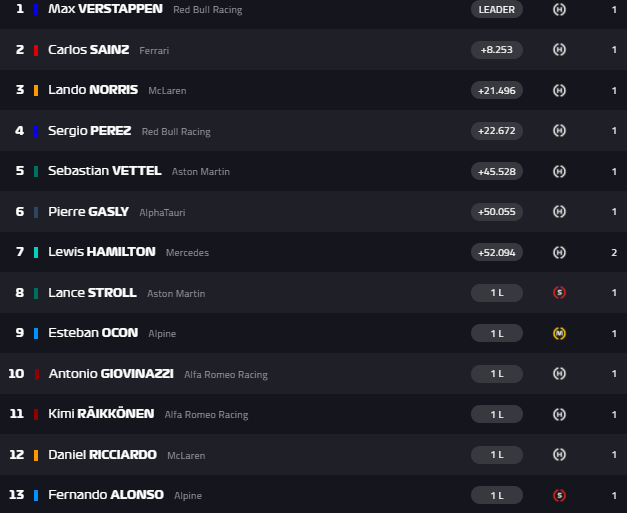Click Kimi Räikkönen's hard tyre icon
The width and height of the screenshot is (627, 513).
[x=560, y=414]
